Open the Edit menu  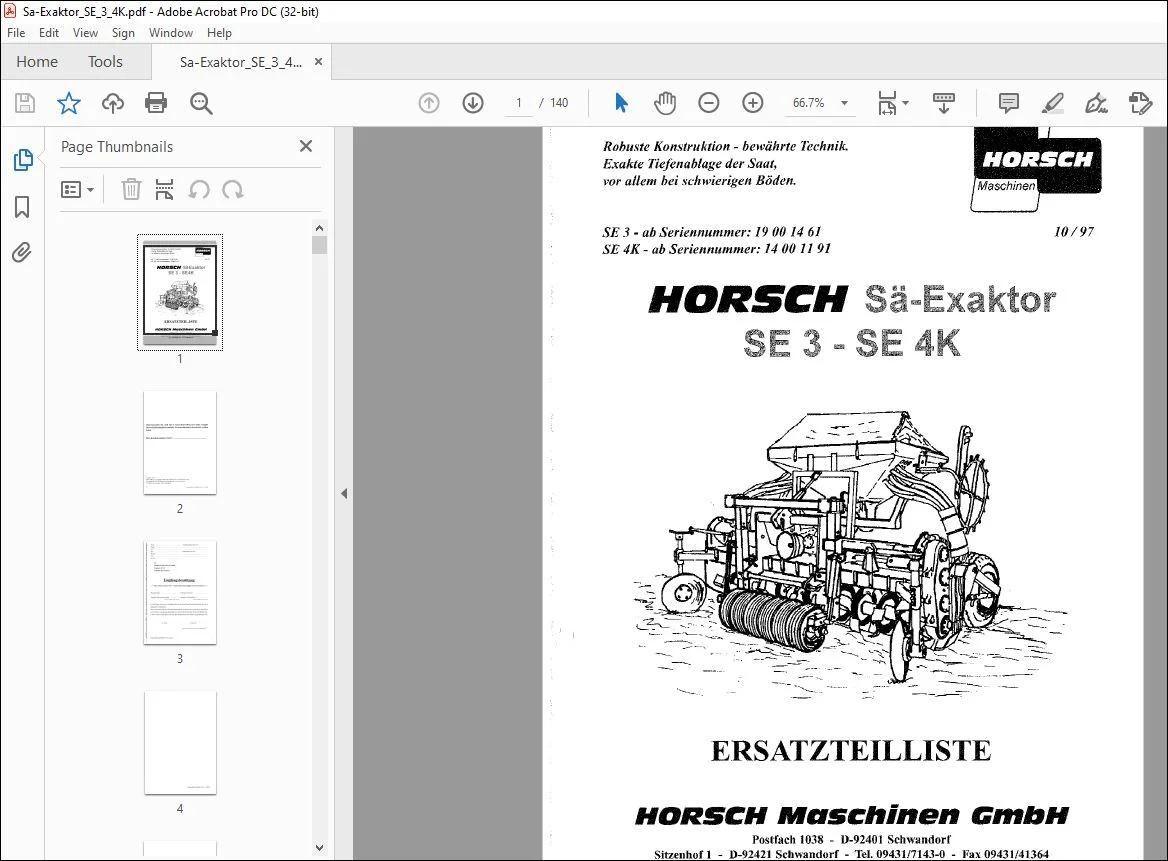48,33
